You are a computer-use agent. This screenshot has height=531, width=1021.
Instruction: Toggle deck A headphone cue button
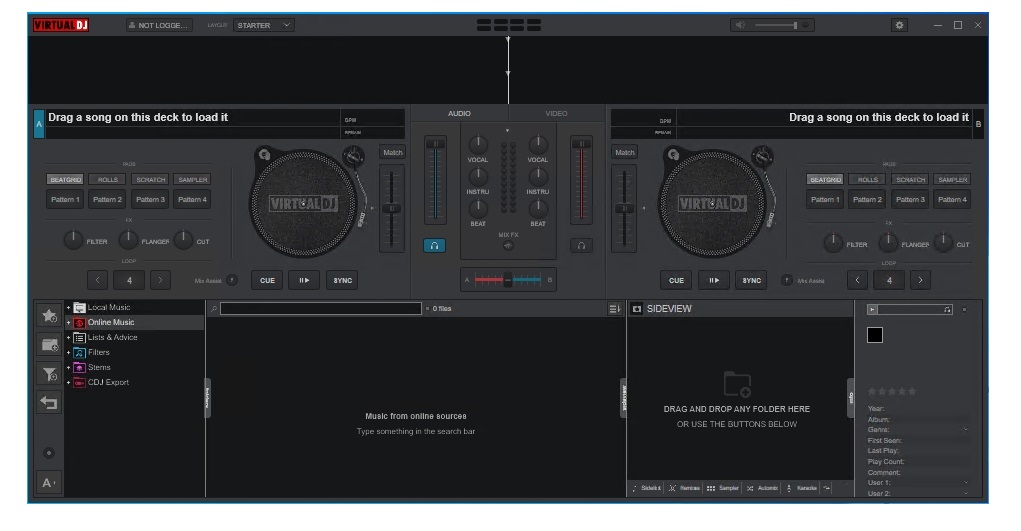pos(435,245)
